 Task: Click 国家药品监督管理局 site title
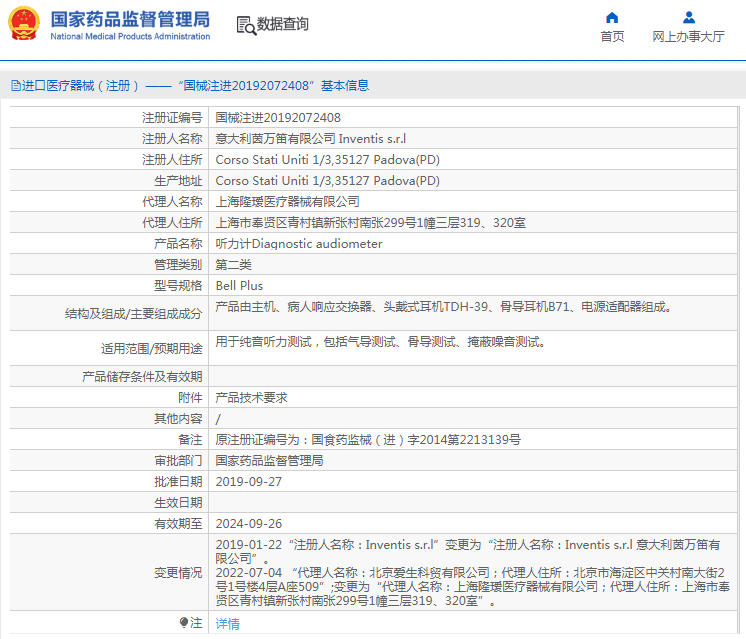pyautogui.click(x=130, y=20)
